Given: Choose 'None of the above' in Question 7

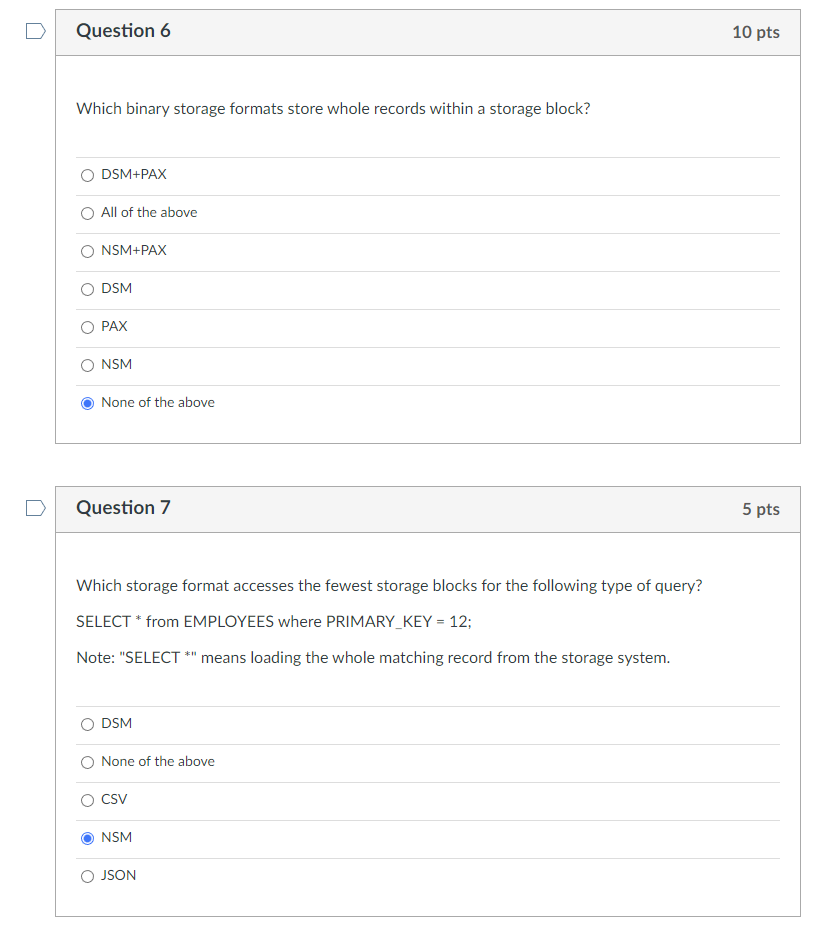Looking at the screenshot, I should pos(87,762).
